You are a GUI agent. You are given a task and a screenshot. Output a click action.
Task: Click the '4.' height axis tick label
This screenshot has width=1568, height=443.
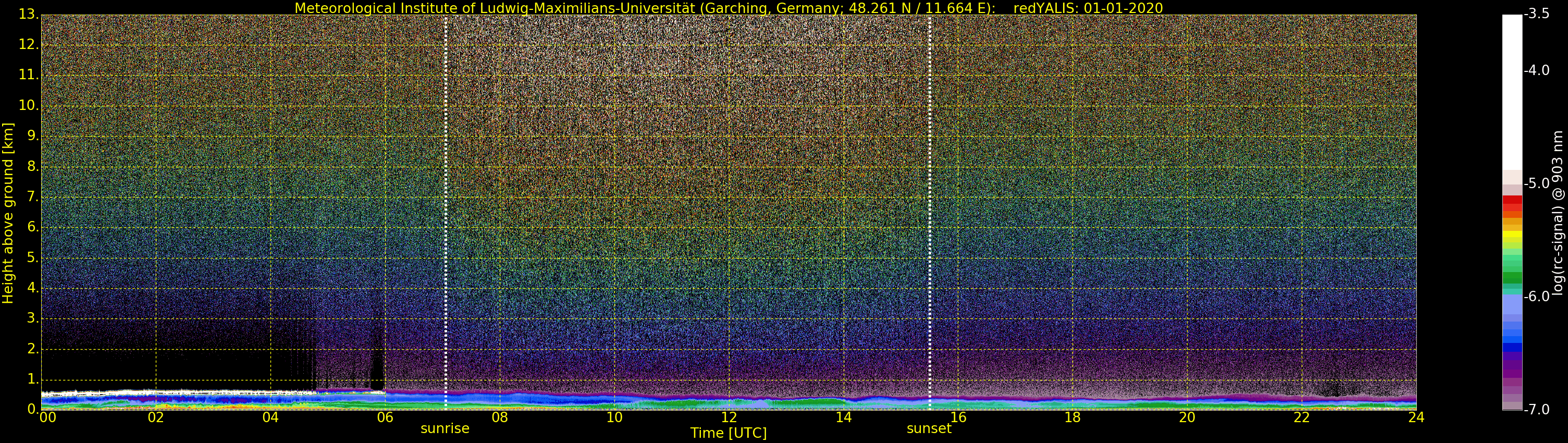(33, 288)
